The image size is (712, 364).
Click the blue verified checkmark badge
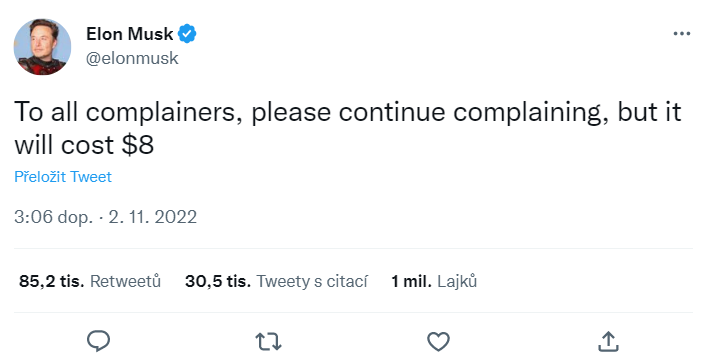tap(187, 34)
